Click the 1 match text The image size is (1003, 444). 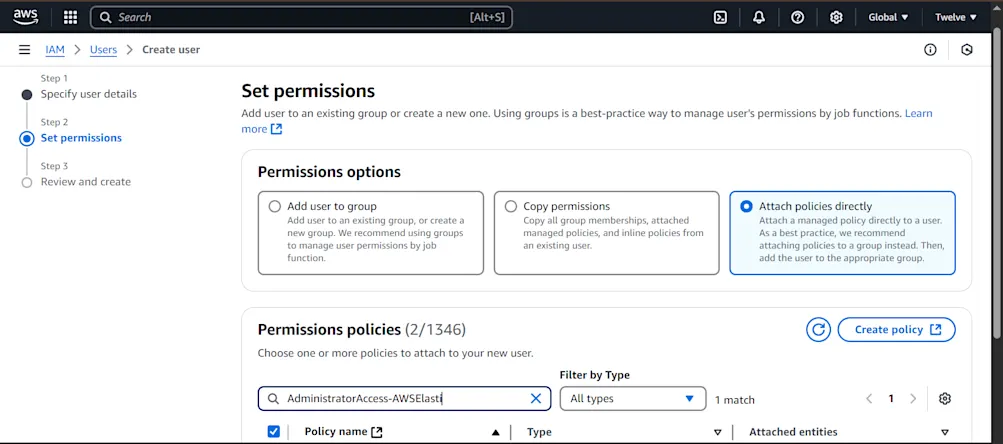point(734,400)
